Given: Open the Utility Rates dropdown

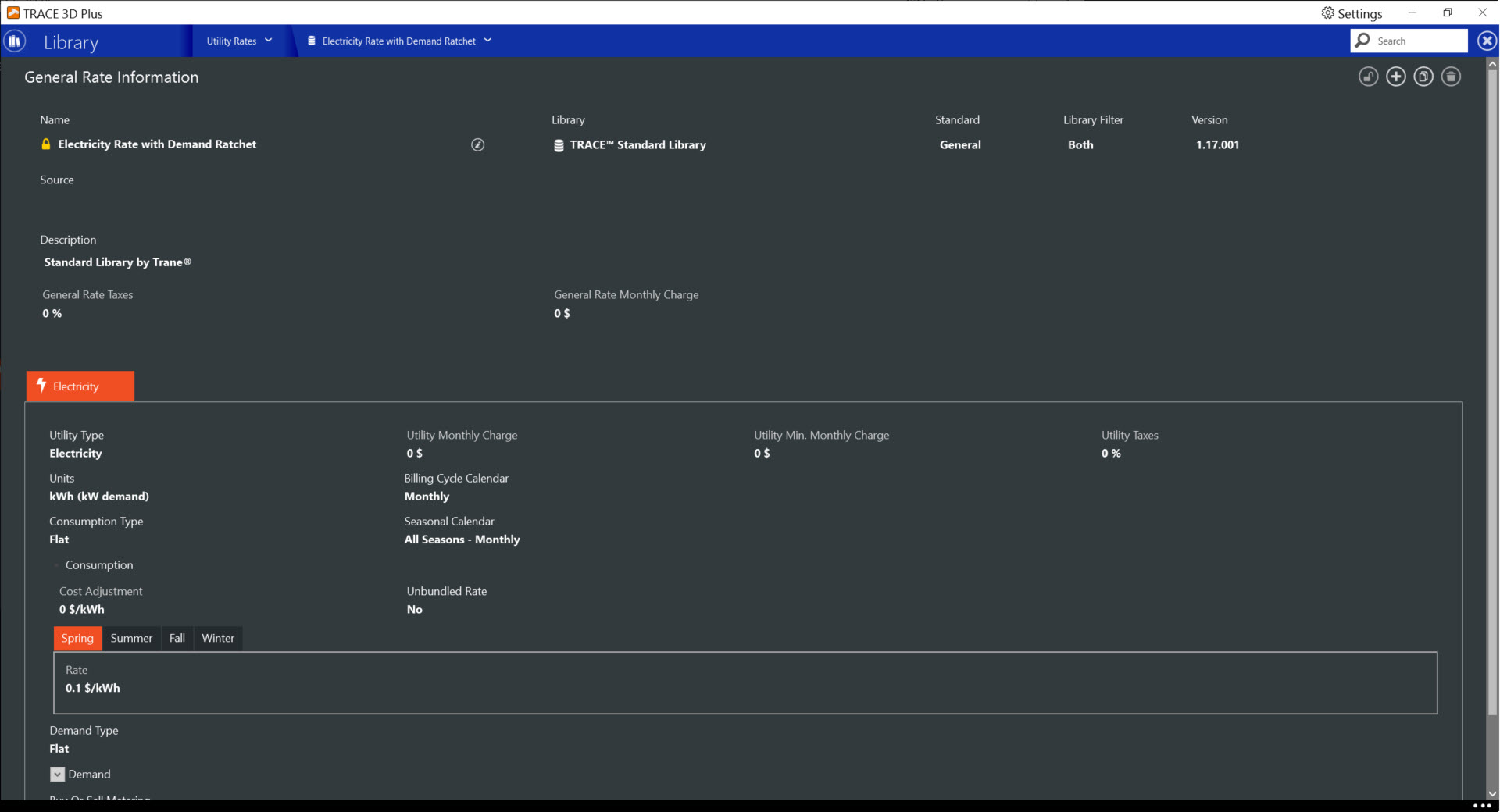Looking at the screenshot, I should click(x=239, y=41).
